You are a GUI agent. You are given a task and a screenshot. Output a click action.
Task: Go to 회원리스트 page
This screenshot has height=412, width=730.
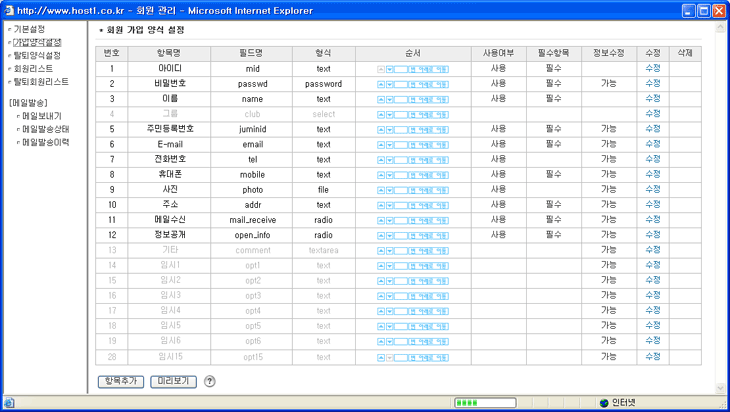coord(34,69)
